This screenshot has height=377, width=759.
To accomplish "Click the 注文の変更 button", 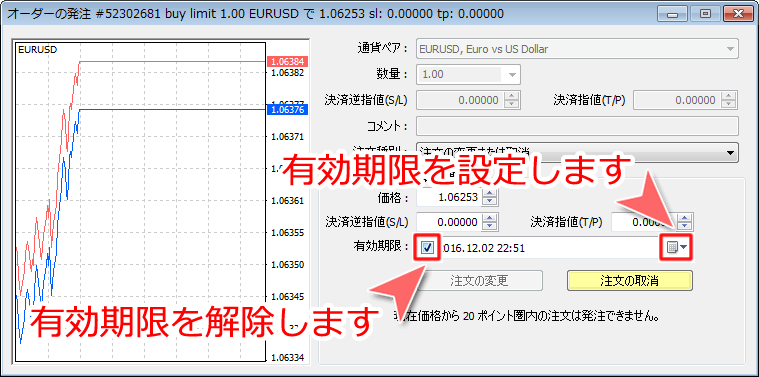I will coord(479,281).
